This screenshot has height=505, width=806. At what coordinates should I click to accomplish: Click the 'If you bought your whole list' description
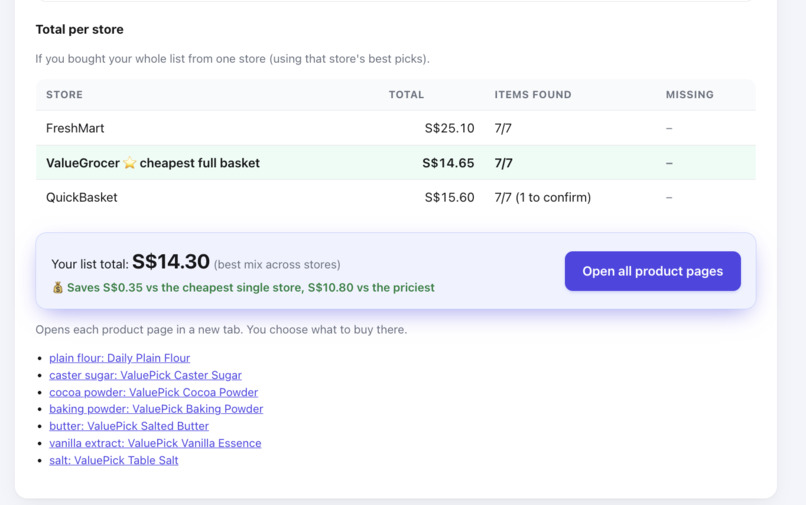tap(232, 59)
